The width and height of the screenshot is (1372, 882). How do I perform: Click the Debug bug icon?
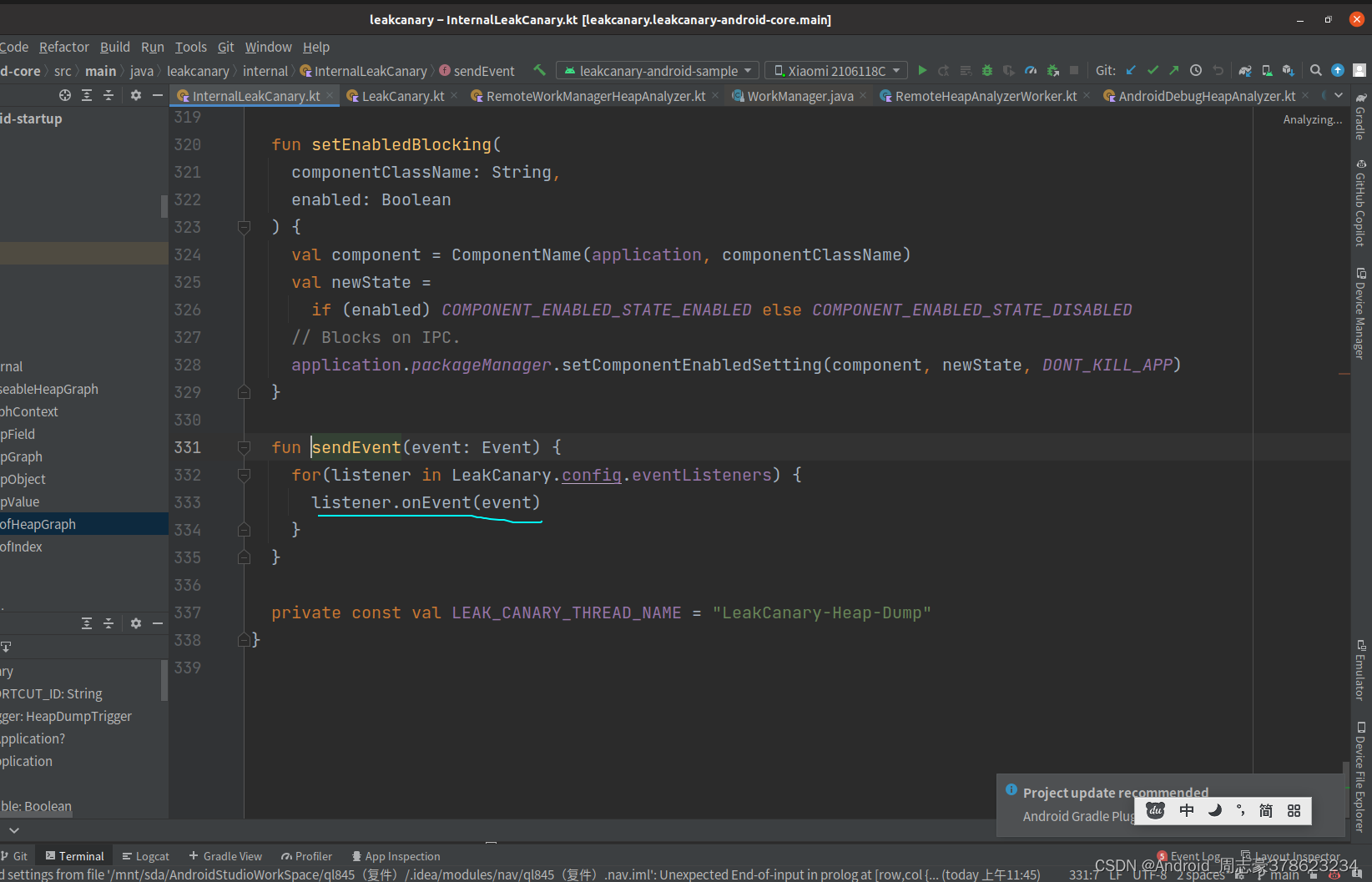[987, 71]
